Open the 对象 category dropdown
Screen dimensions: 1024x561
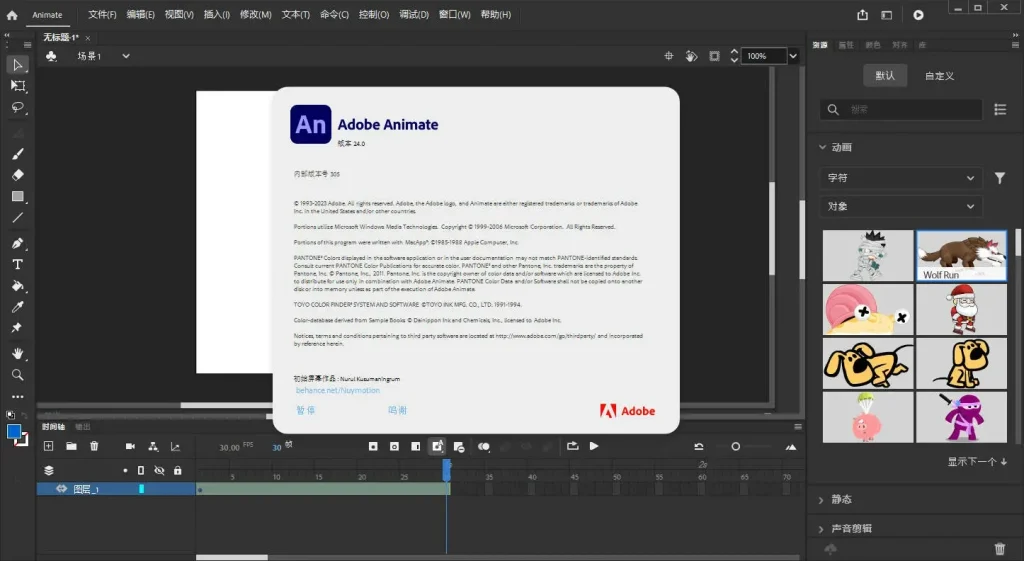click(x=901, y=206)
